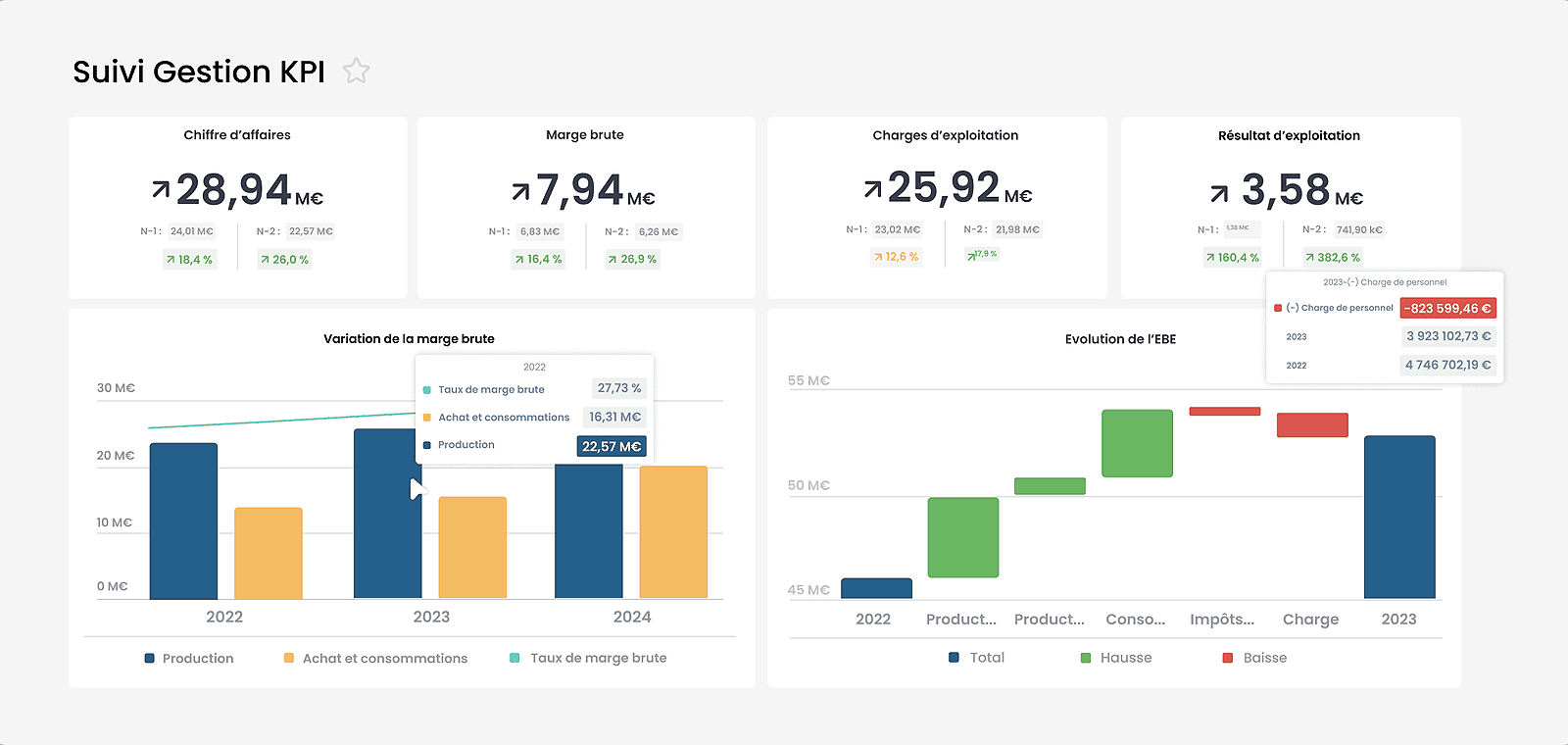Click the 2022 orange Achat bar
Viewport: 1568px width, 745px height.
(269, 553)
